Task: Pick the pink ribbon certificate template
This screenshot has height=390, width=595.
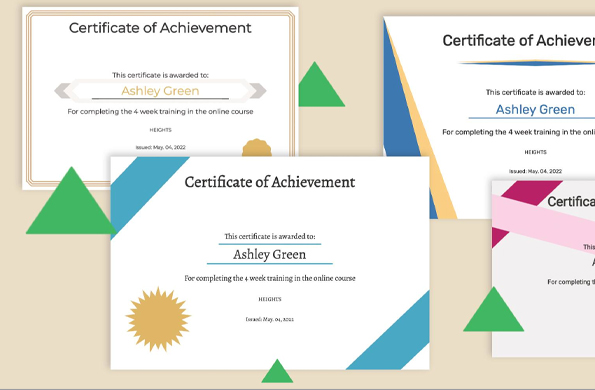Action: (543, 269)
